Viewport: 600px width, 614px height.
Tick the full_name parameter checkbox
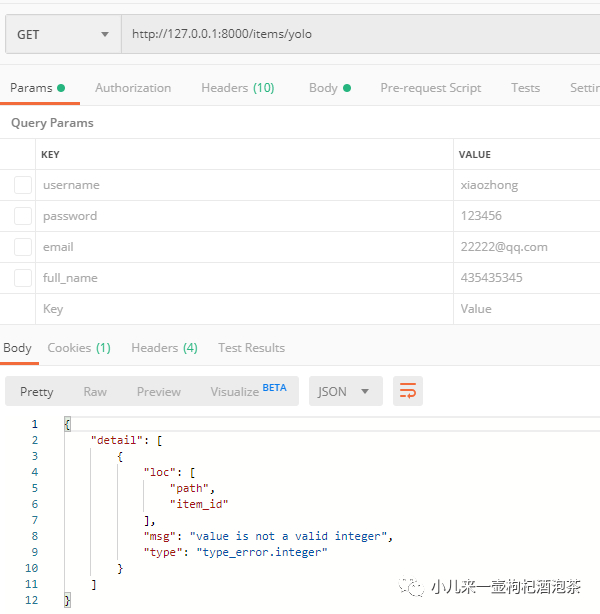22,278
